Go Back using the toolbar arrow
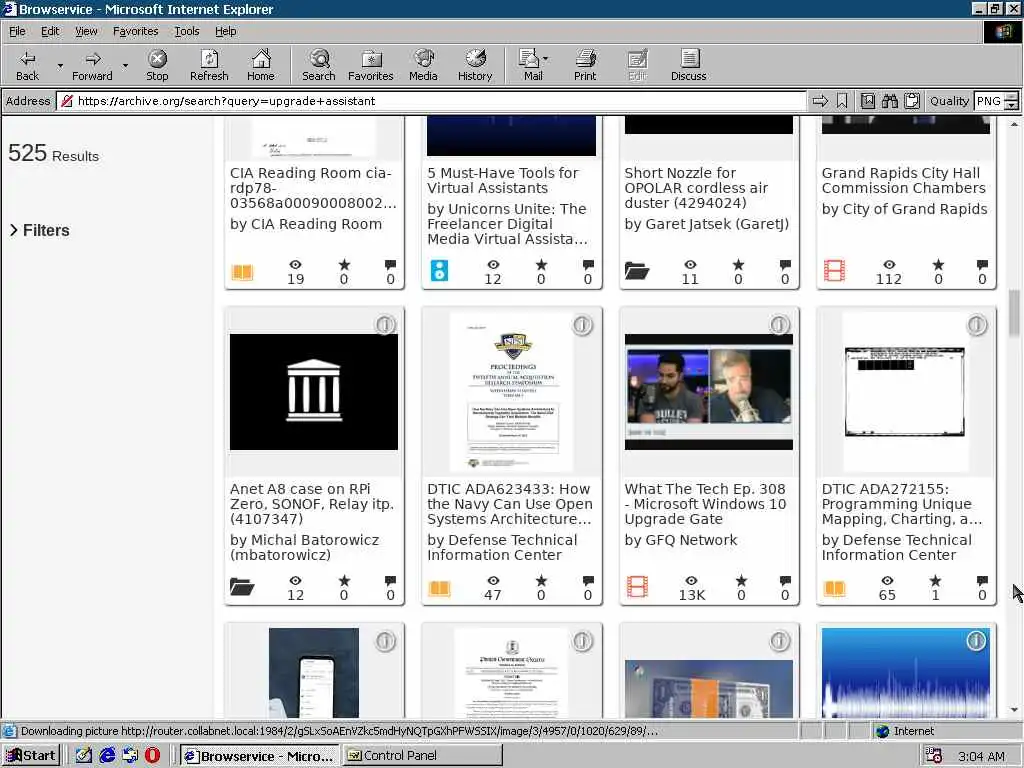This screenshot has width=1024, height=768. [27, 65]
